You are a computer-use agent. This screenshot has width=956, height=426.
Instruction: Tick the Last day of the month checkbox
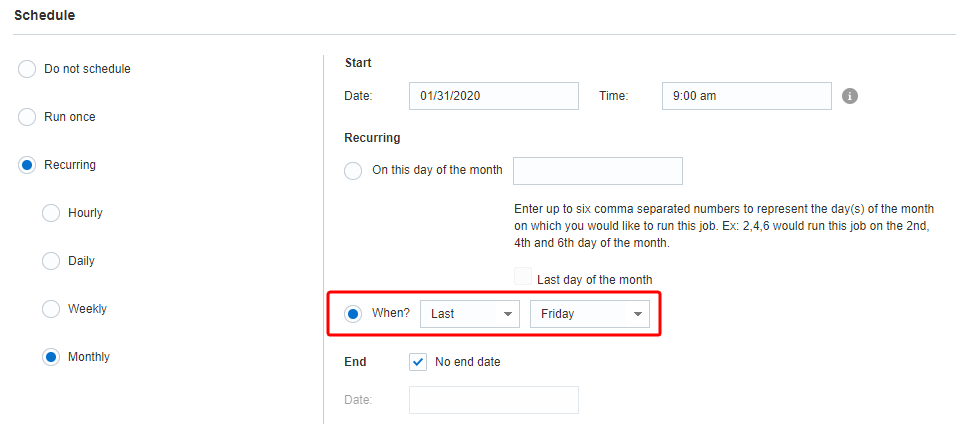coord(523,279)
